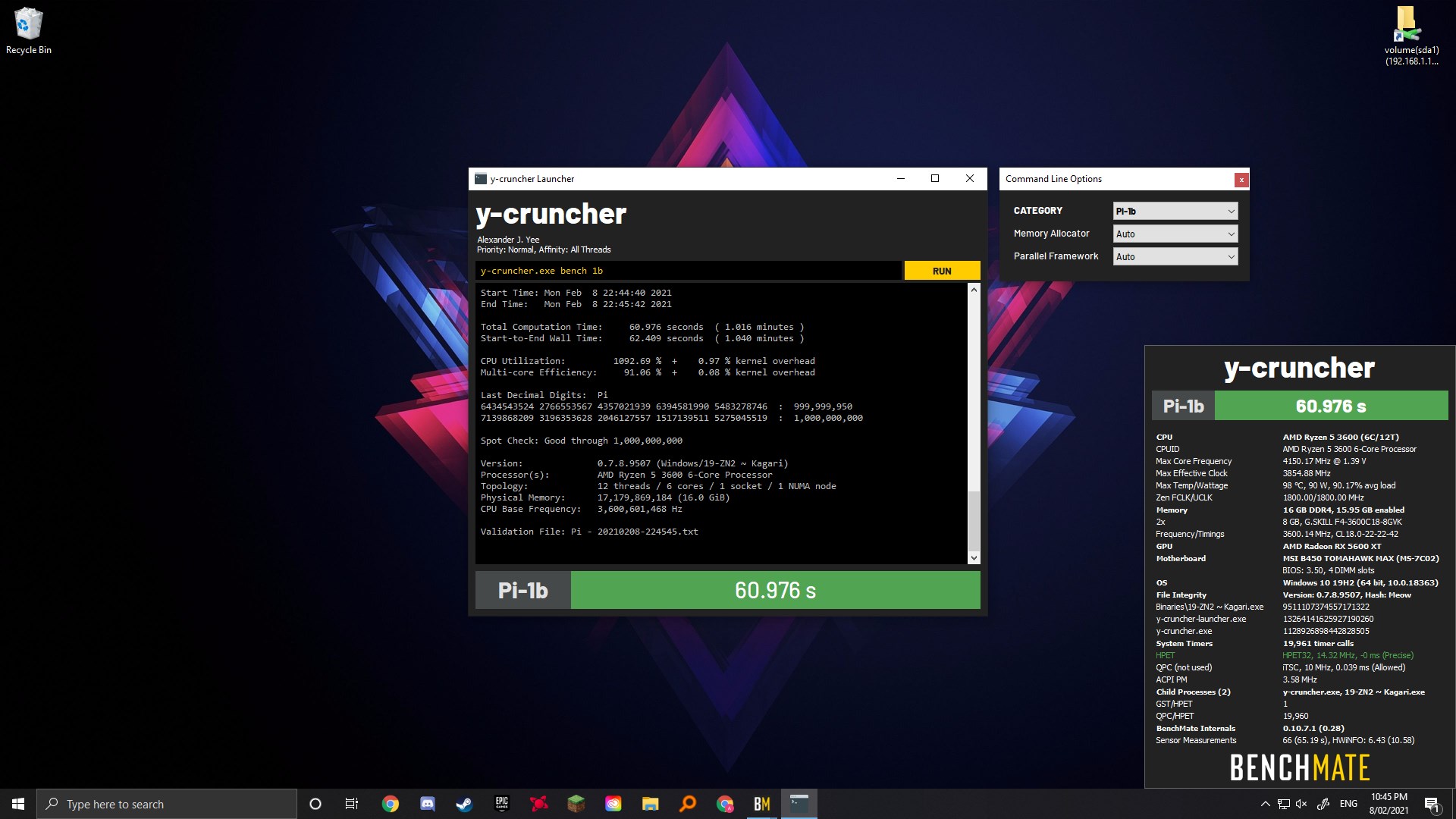This screenshot has height=819, width=1456.
Task: Click the green 60.976 s result bar in launcher
Action: 775,590
